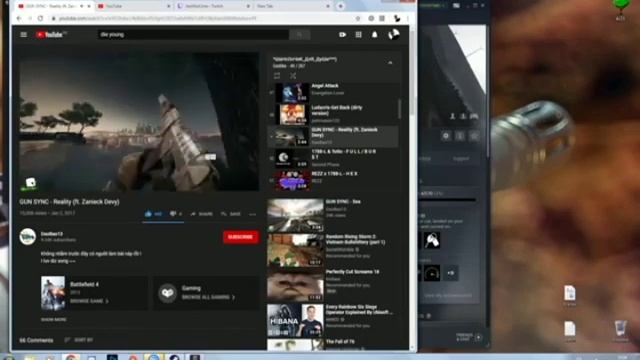Collapse the playlist panel with chevron
The width and height of the screenshot is (640, 360).
(x=390, y=62)
